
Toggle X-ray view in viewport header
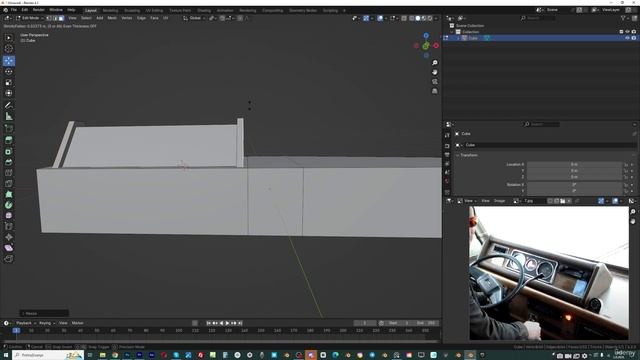404,18
